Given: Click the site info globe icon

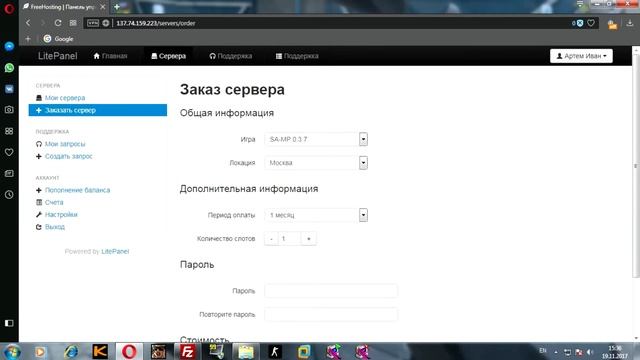Looking at the screenshot, I should point(106,23).
